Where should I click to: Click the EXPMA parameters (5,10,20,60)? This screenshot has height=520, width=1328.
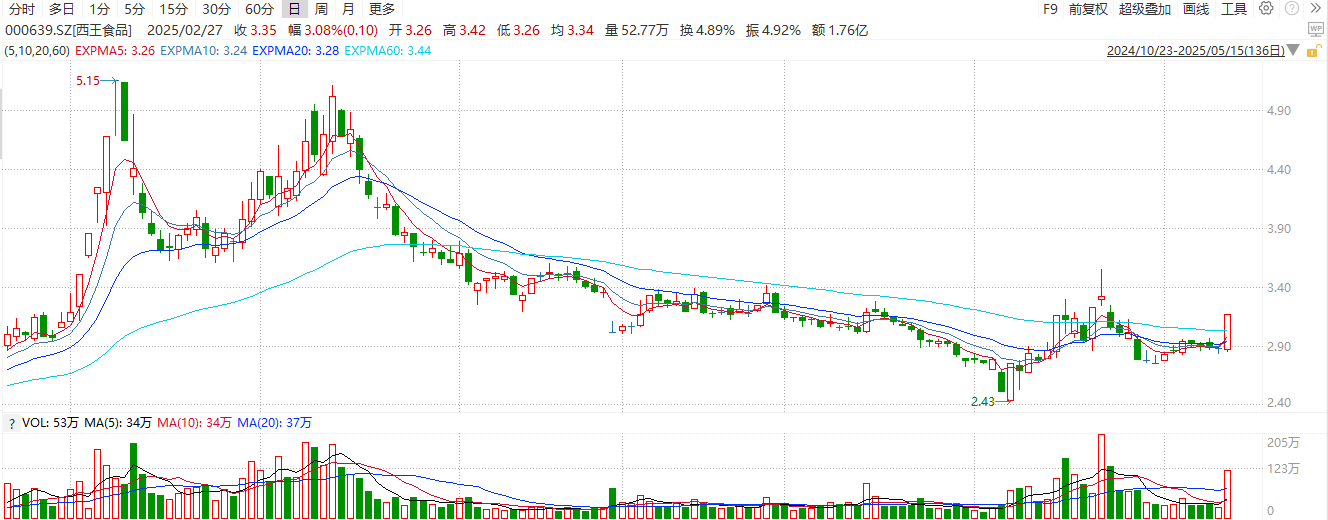(x=37, y=49)
